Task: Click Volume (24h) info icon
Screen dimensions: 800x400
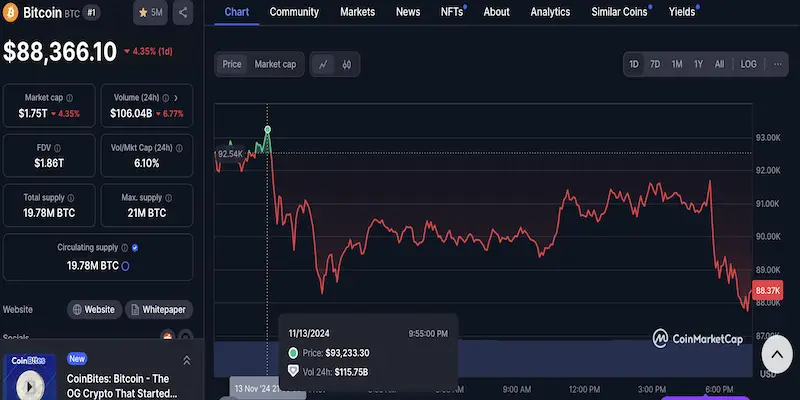Action: [x=165, y=97]
